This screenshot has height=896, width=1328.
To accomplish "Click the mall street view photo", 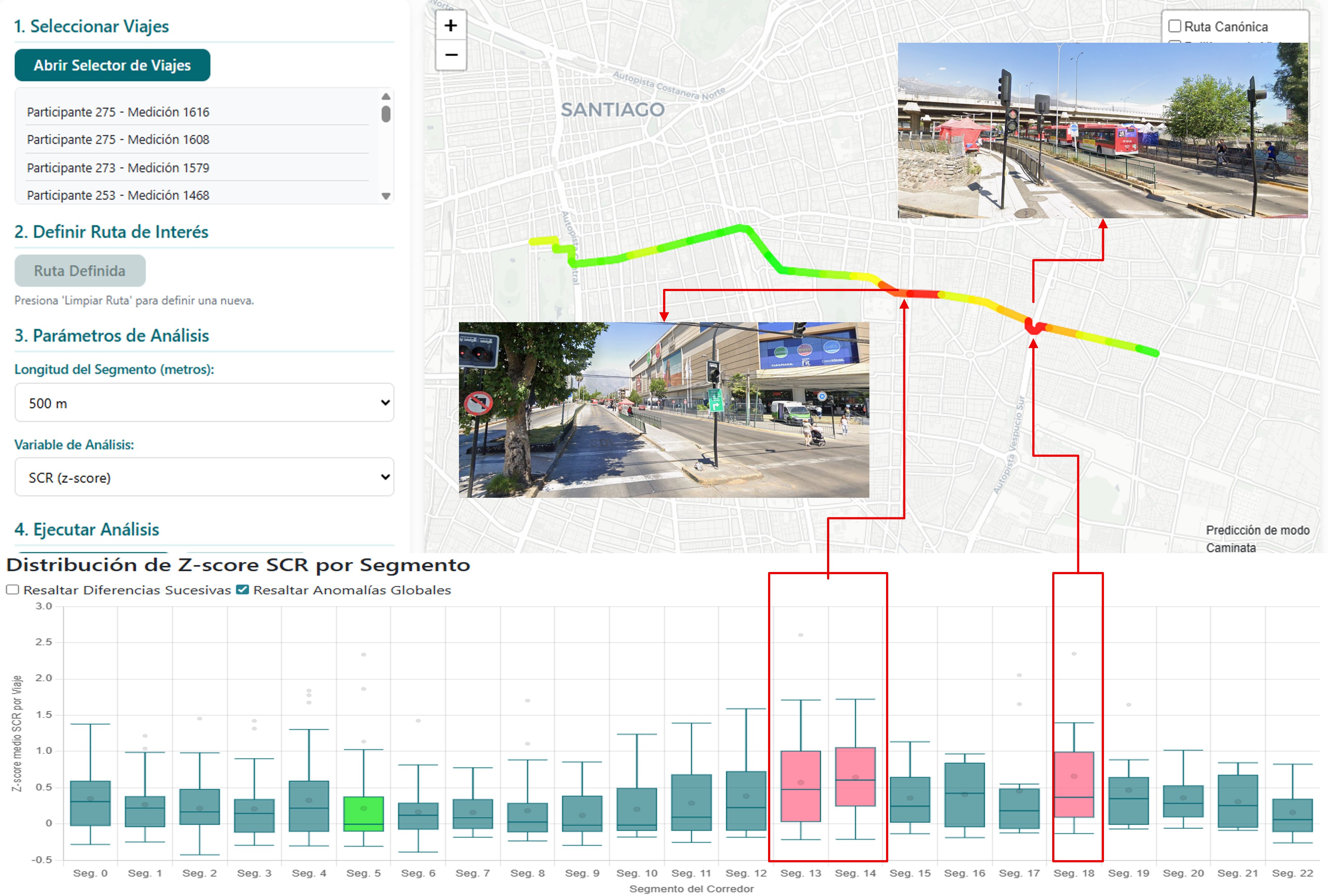I will tap(663, 409).
